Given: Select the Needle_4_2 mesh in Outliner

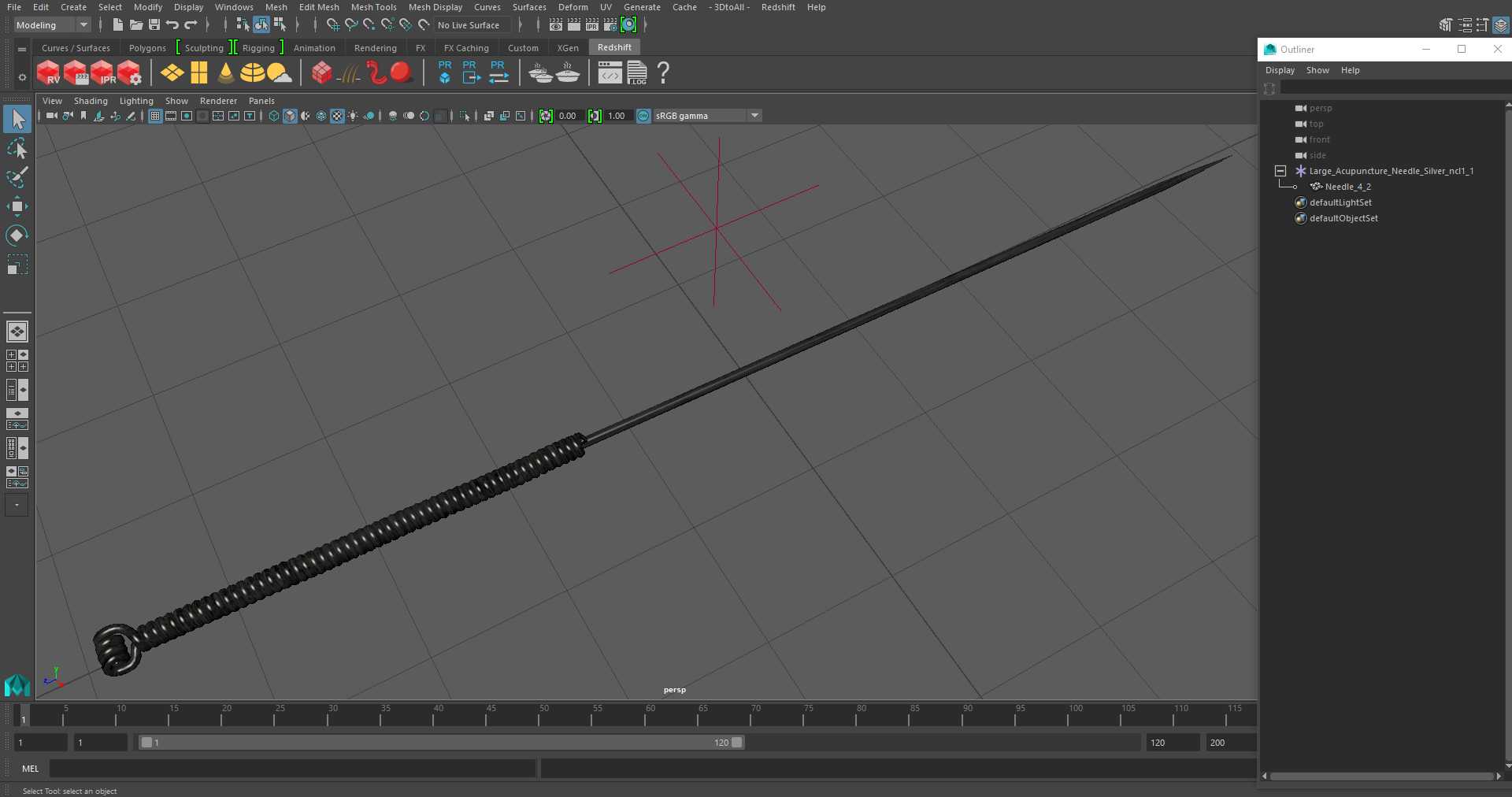Looking at the screenshot, I should point(1347,187).
